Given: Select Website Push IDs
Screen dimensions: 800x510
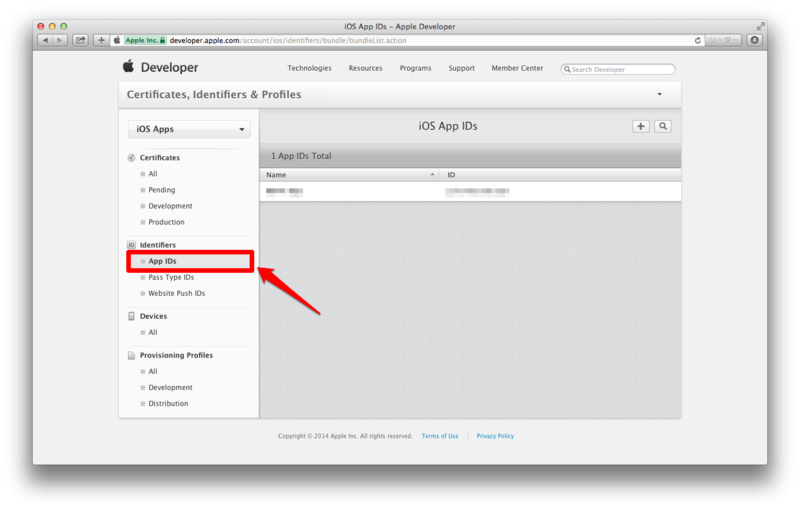Looking at the screenshot, I should [177, 293].
